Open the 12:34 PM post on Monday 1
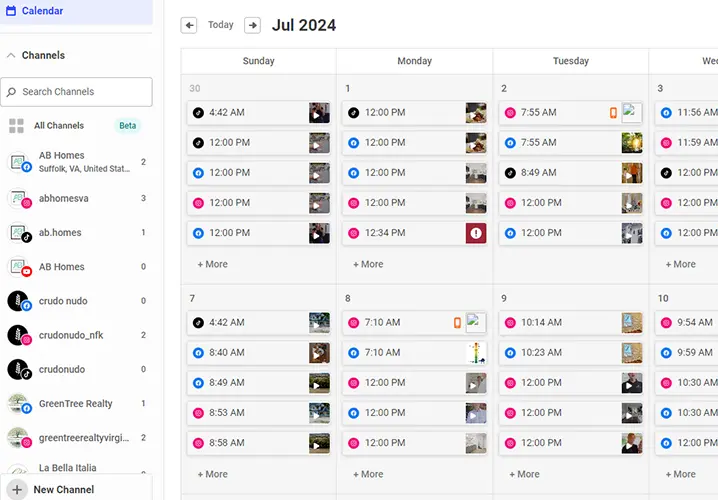 point(414,233)
